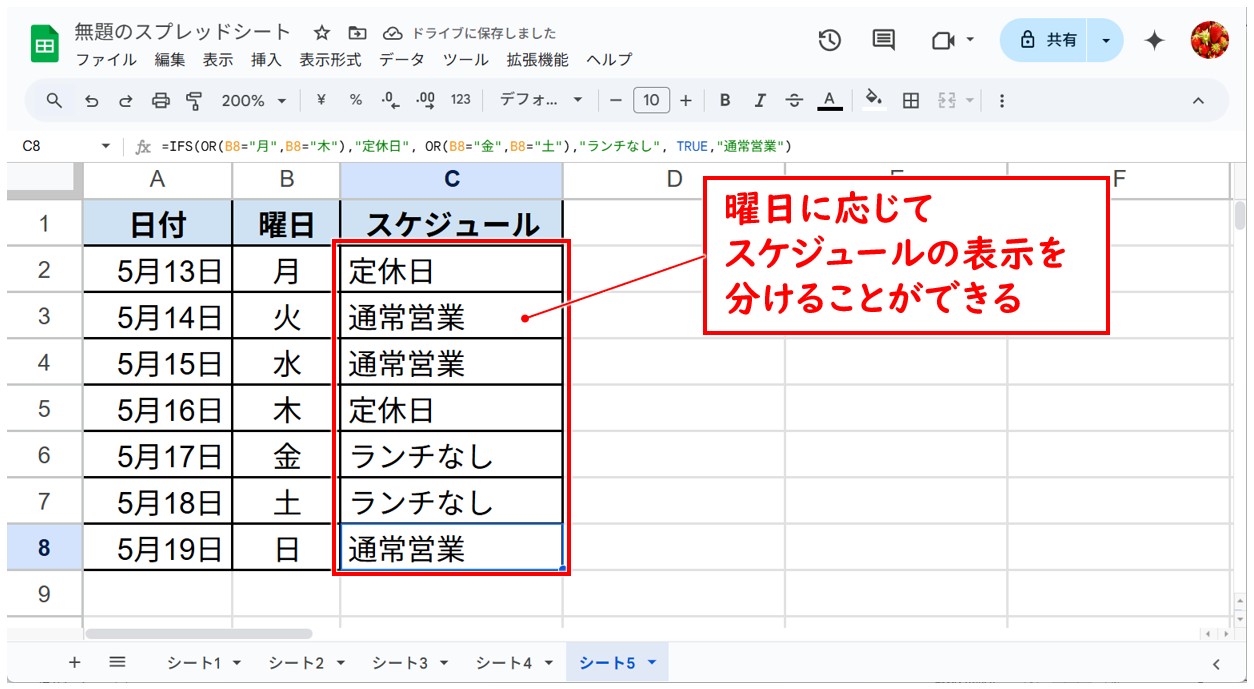Print the spreadsheet
1254x689 pixels.
(x=160, y=100)
